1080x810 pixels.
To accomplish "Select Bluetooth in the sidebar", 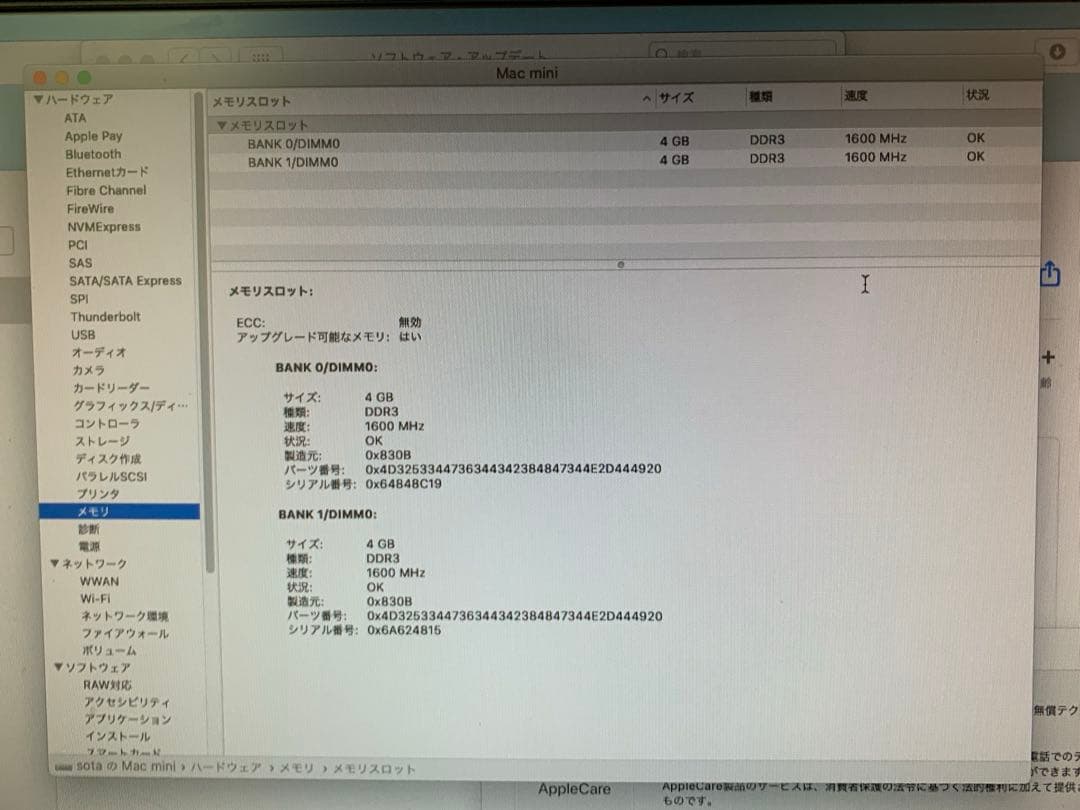I will pyautogui.click(x=92, y=154).
